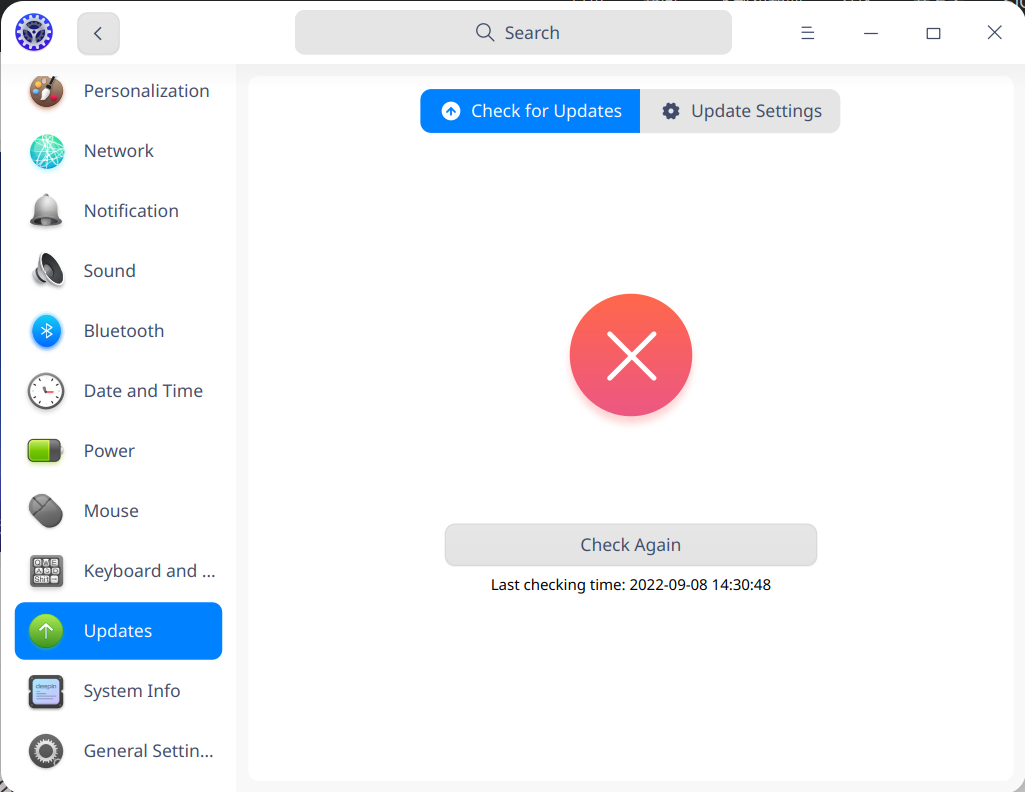
Task: Open the Bluetooth settings icon
Action: [x=45, y=330]
